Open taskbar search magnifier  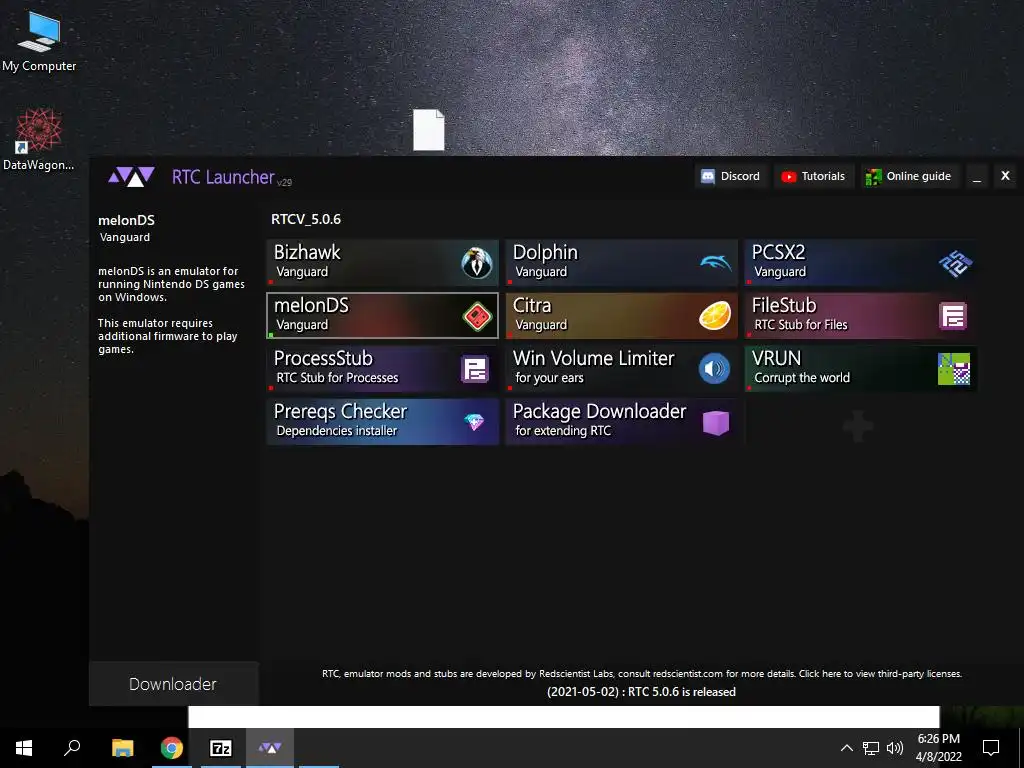[x=72, y=748]
